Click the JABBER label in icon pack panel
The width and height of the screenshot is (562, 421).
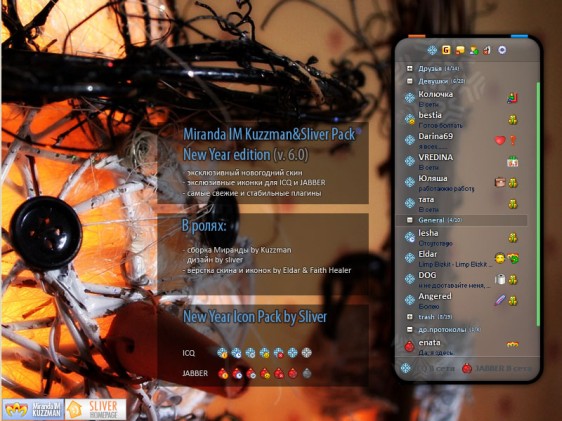(x=195, y=373)
